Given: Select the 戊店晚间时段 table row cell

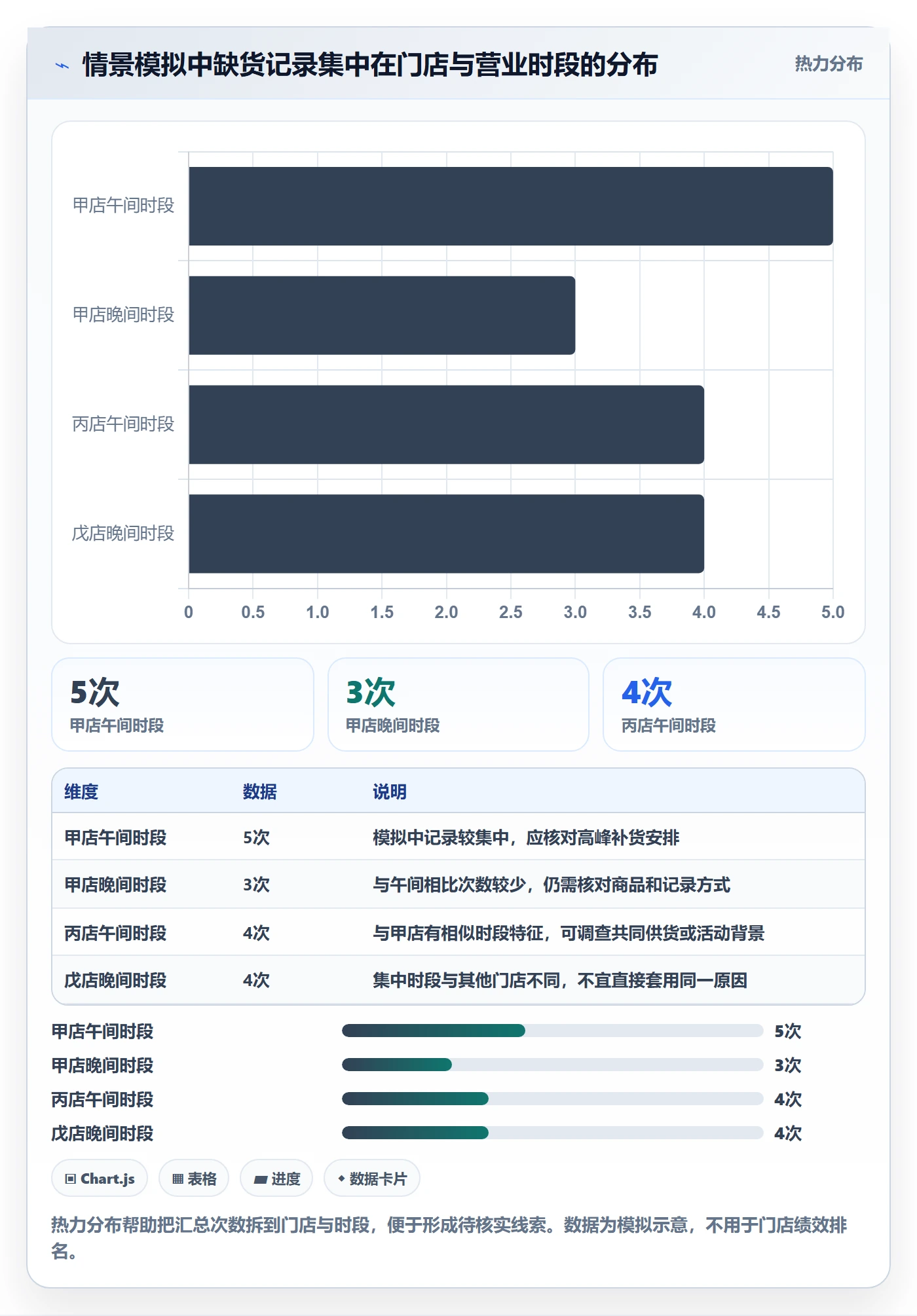Looking at the screenshot, I should coord(115,980).
